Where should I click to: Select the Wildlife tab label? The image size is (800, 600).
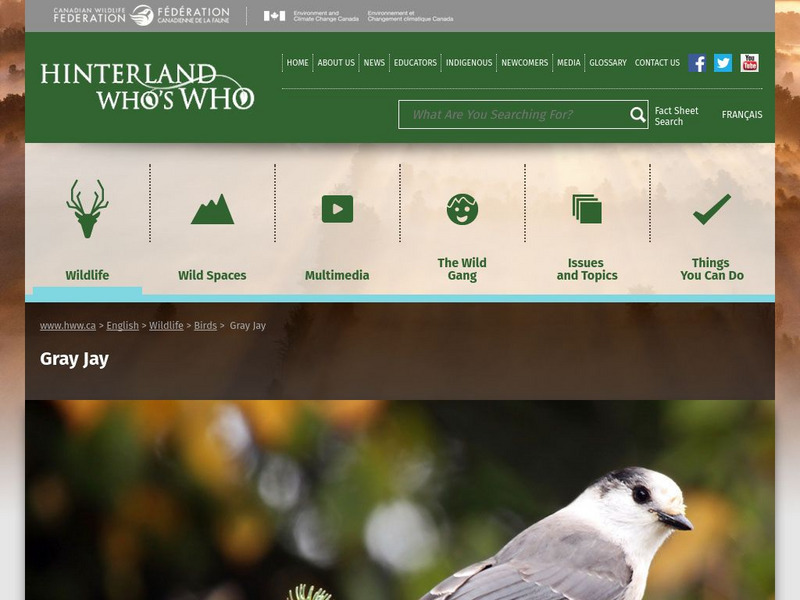click(87, 276)
